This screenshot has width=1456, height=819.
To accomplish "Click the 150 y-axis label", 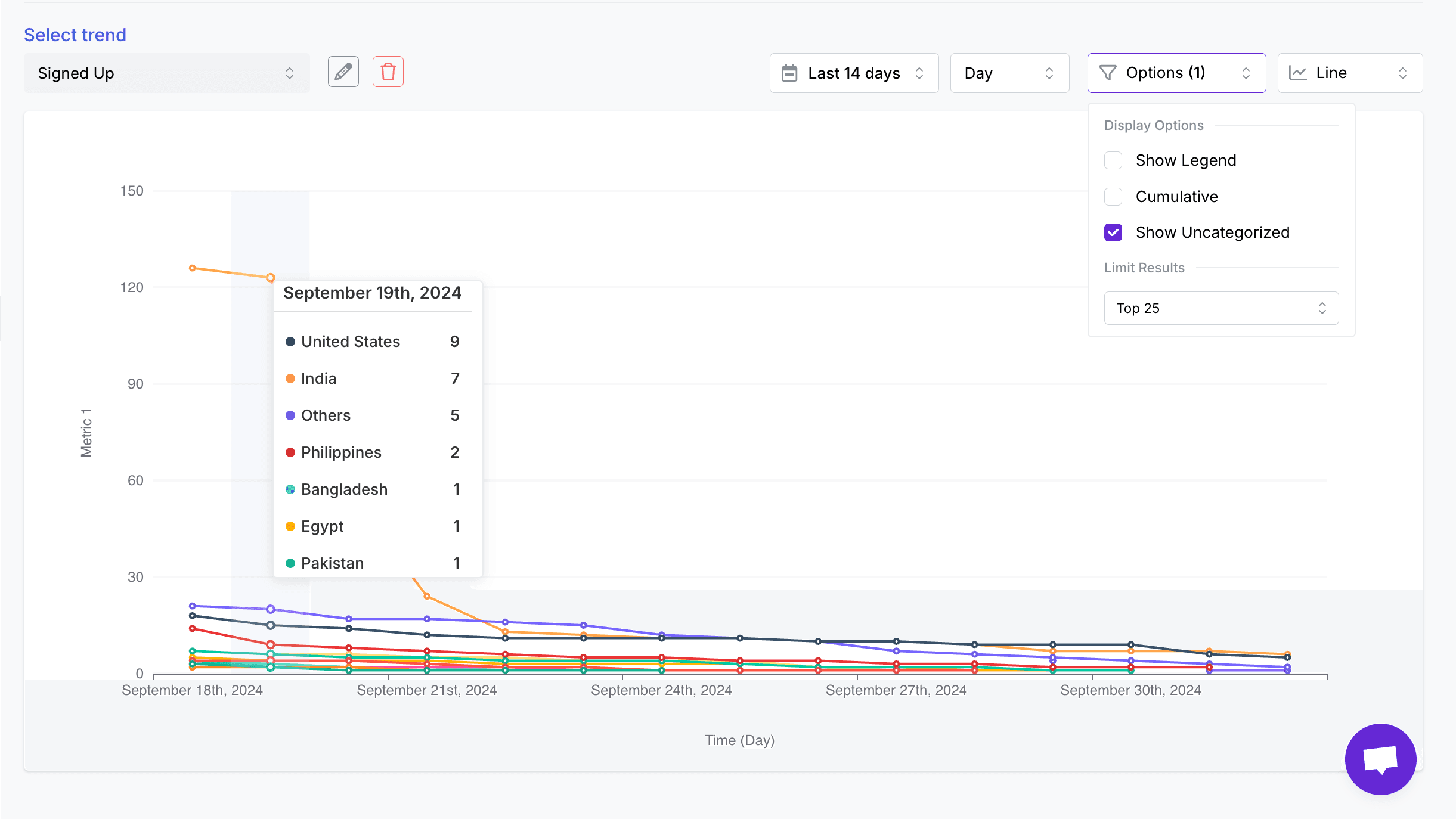I will (132, 191).
